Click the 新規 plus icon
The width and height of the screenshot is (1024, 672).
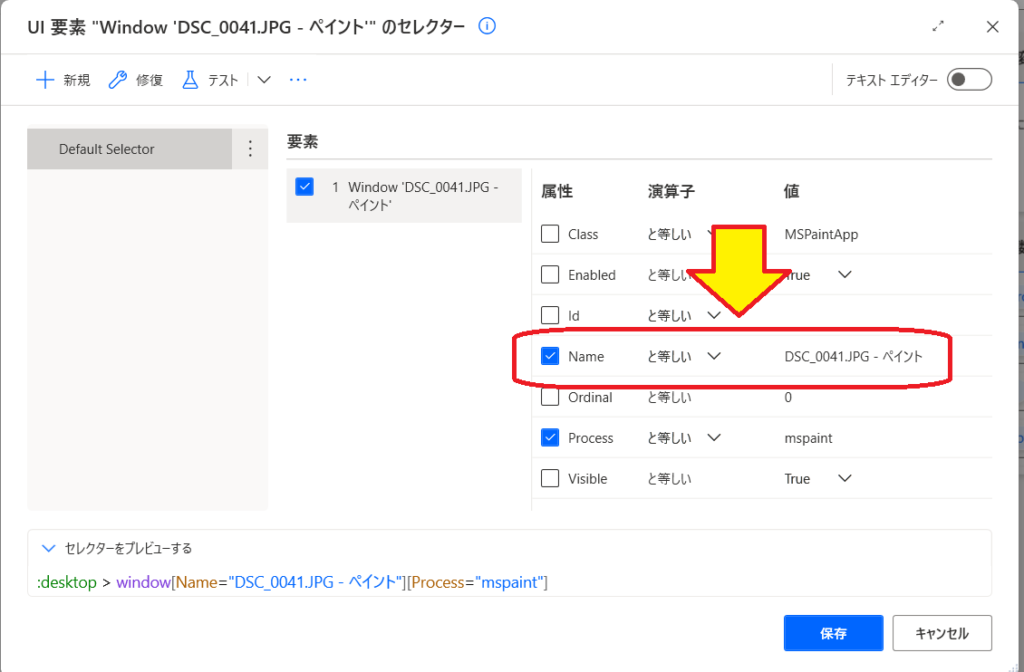tap(45, 80)
